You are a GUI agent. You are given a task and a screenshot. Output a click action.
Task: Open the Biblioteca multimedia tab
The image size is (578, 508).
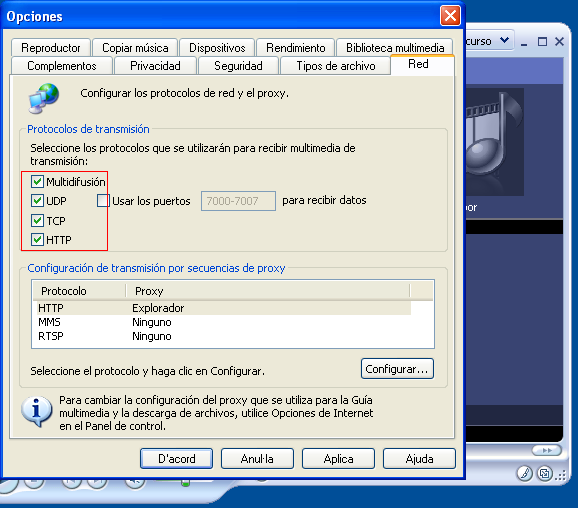tap(395, 48)
